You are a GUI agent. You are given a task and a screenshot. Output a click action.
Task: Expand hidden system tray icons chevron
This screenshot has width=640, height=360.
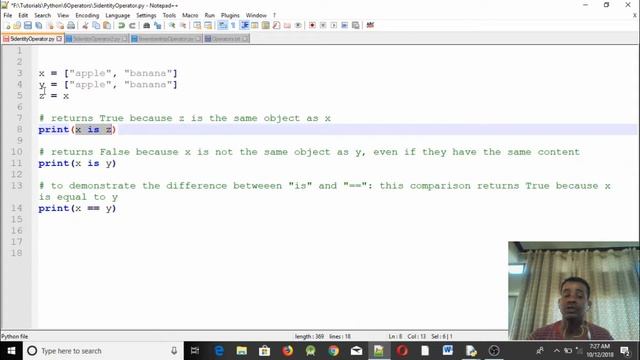557,351
